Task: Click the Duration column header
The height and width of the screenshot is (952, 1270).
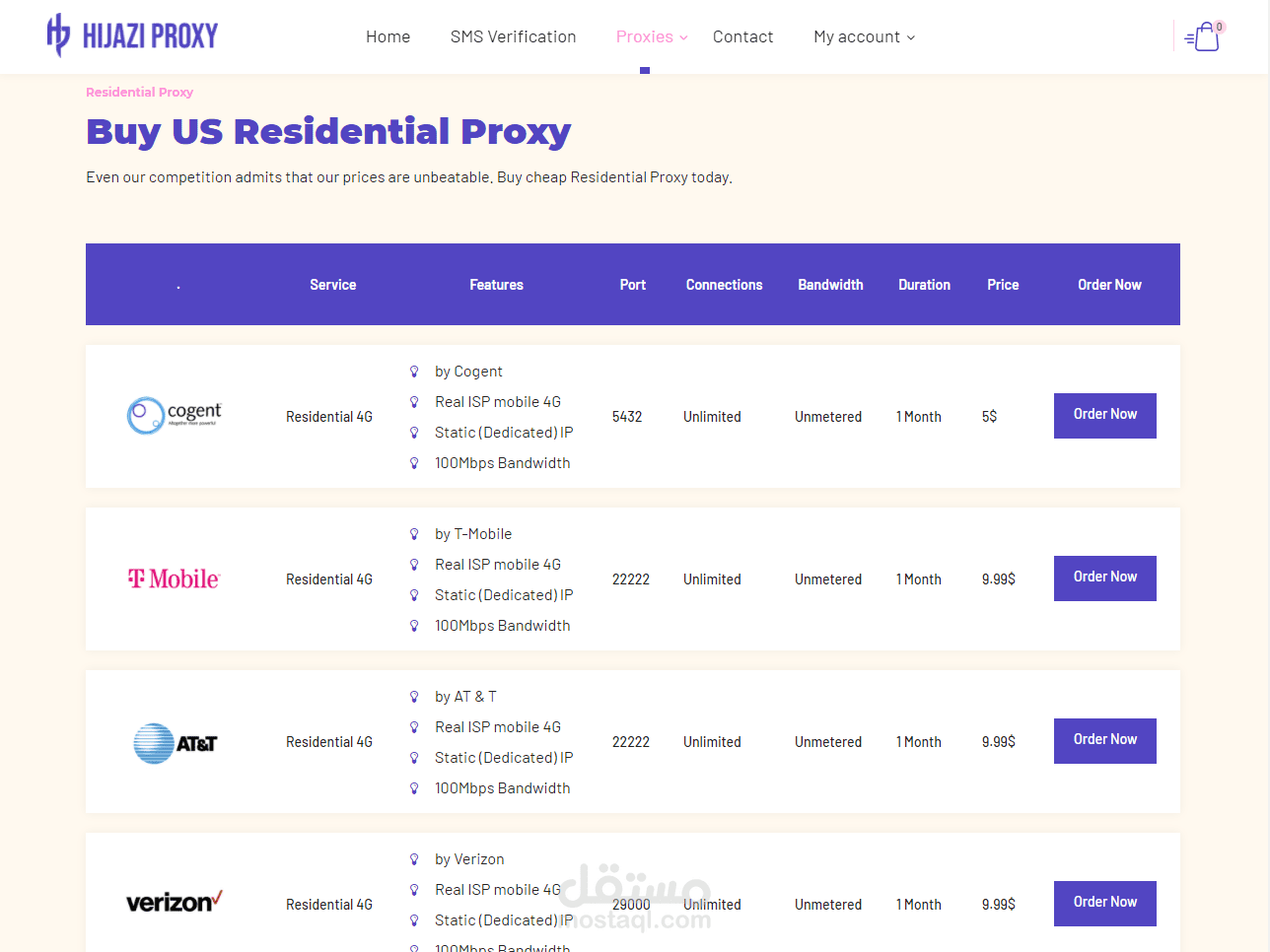Action: coord(924,285)
